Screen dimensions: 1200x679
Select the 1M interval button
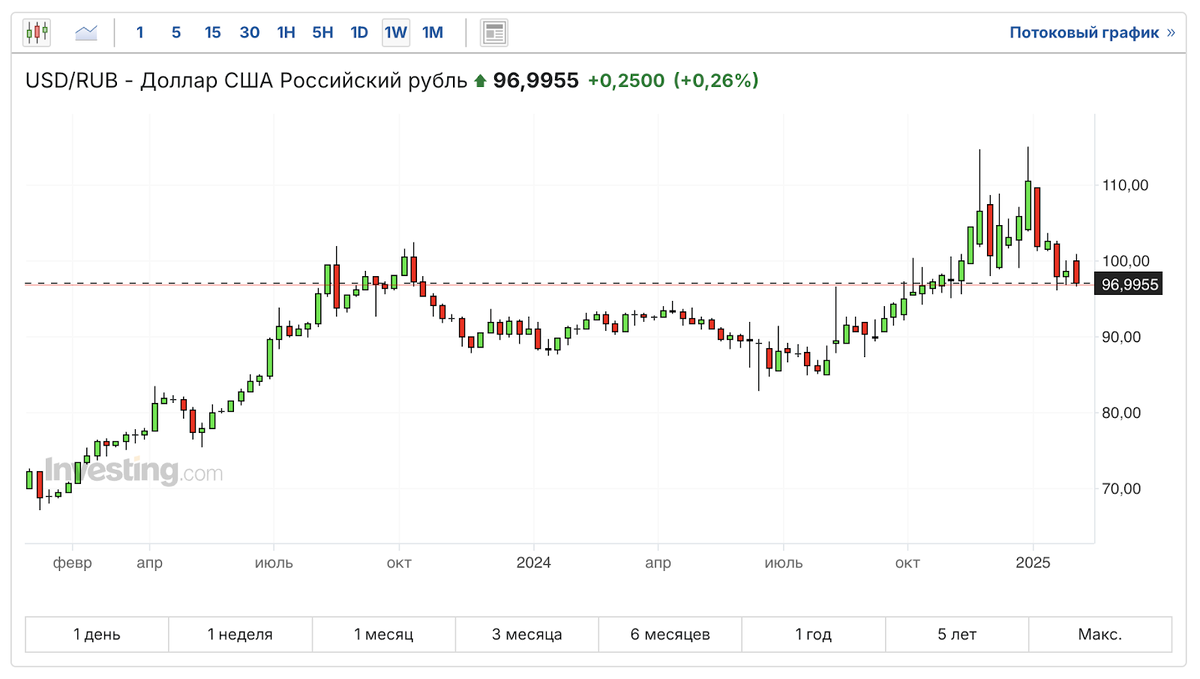(x=432, y=32)
